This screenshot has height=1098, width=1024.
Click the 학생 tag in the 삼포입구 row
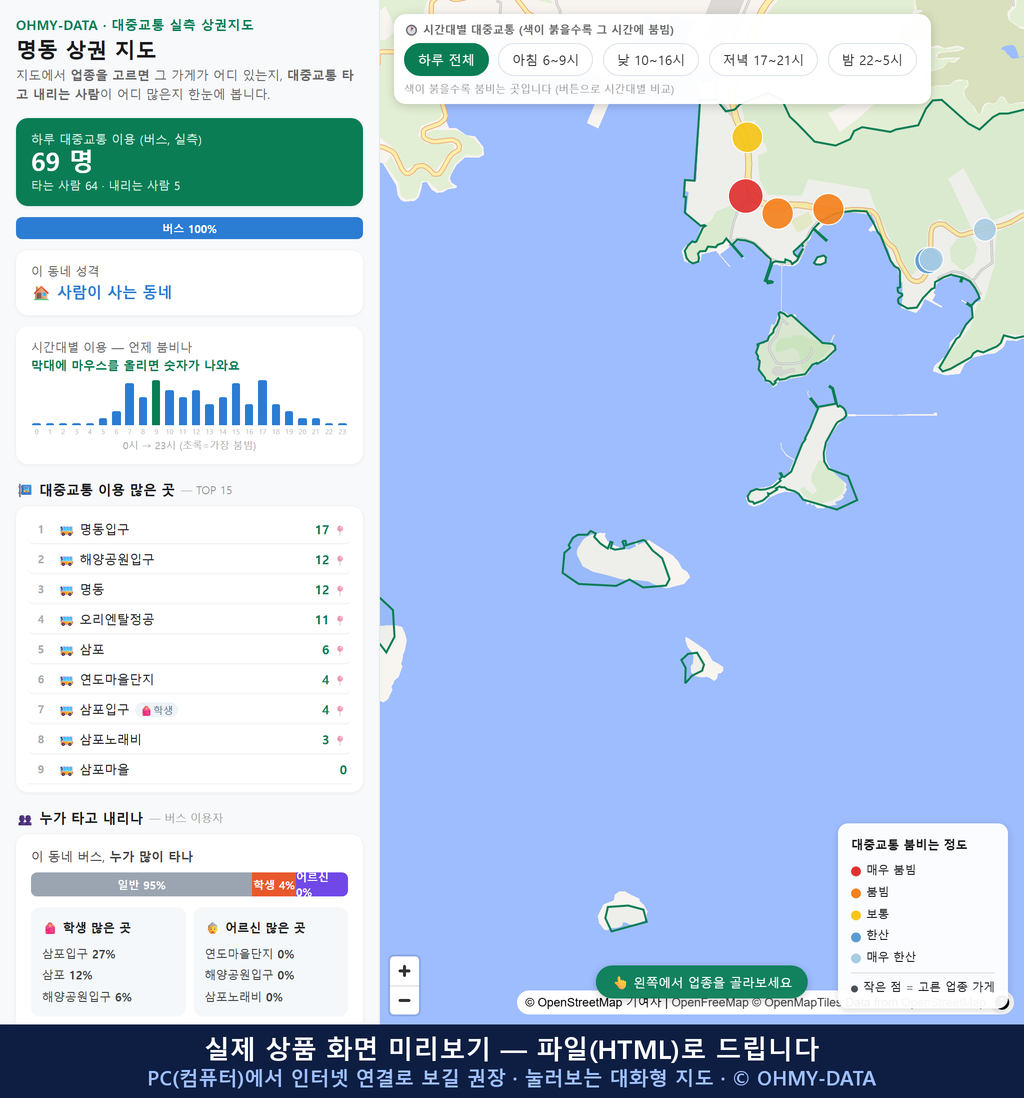pyautogui.click(x=157, y=710)
